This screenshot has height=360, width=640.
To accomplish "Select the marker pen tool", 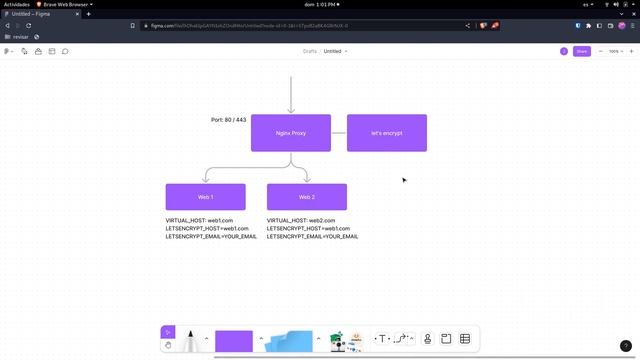I will click(190, 341).
